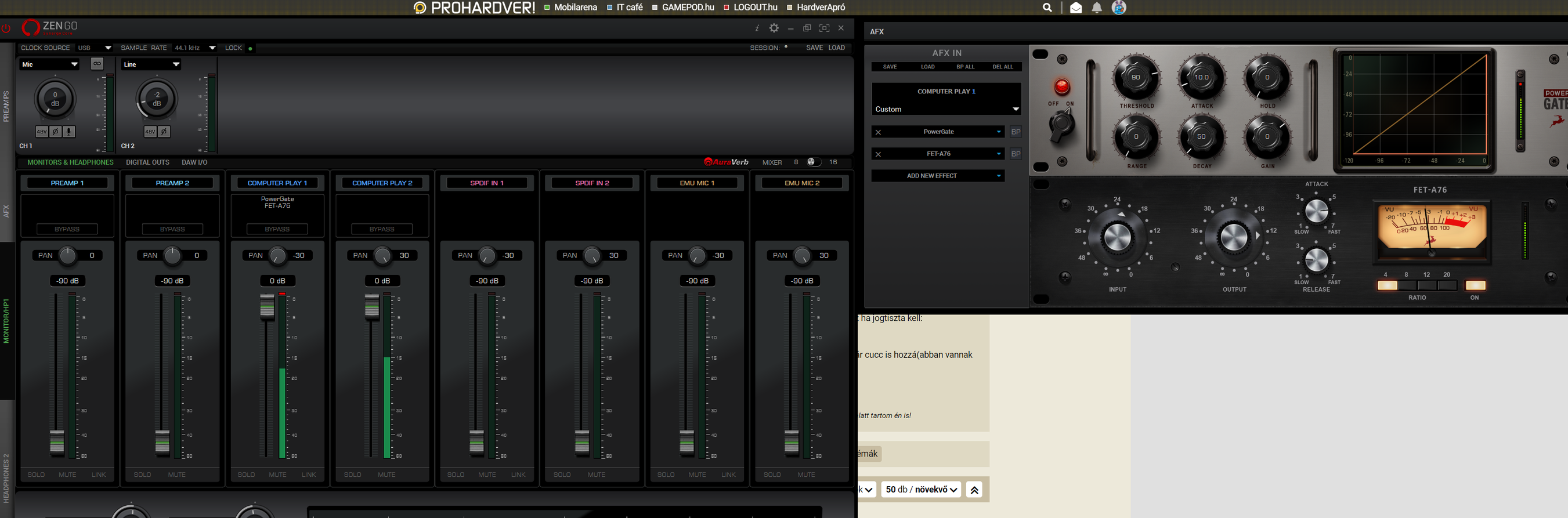Screen dimensions: 1568x518
Task: Open the info icon in ZEN GO title bar
Action: tap(757, 28)
